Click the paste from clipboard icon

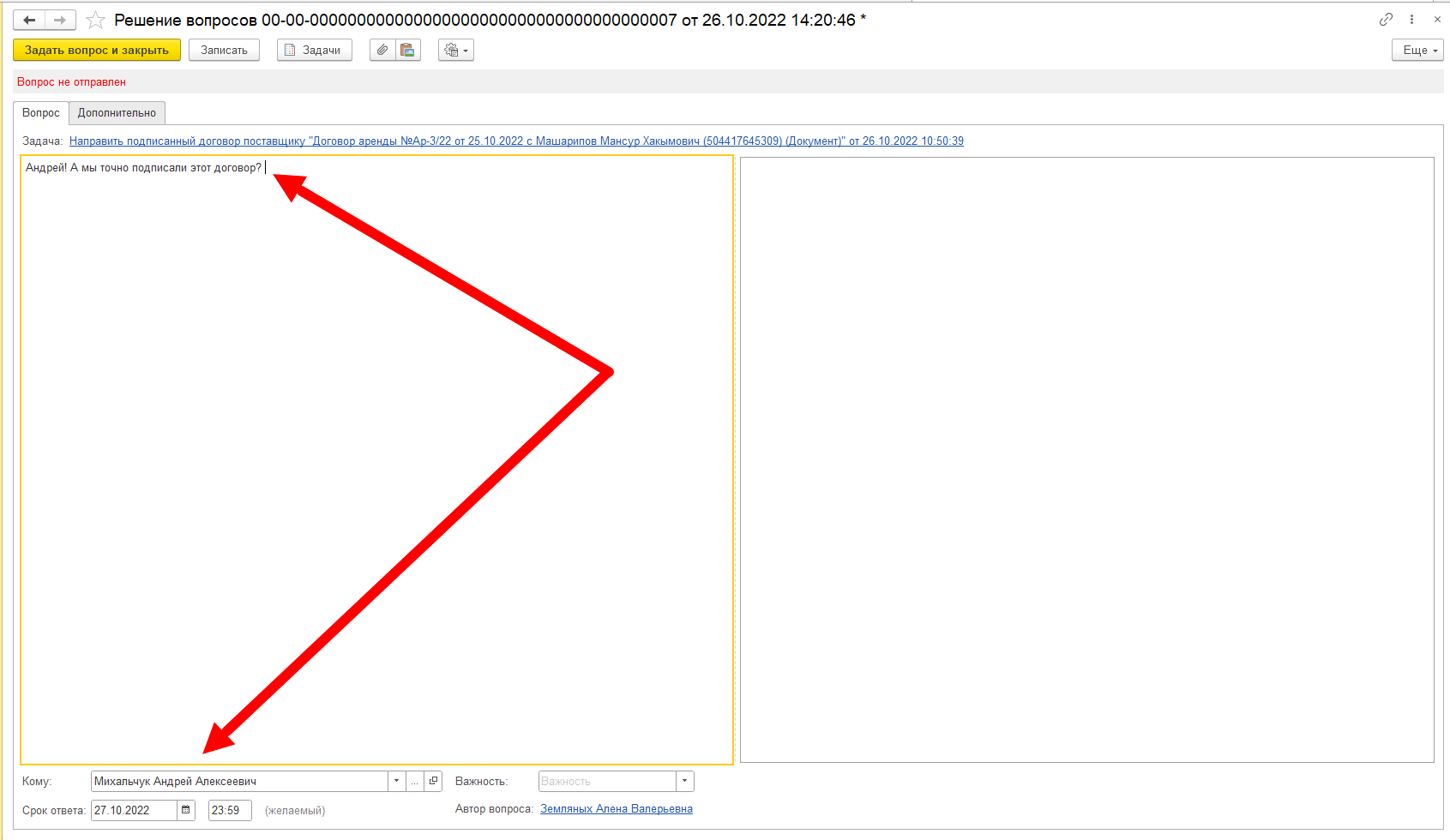pos(408,50)
